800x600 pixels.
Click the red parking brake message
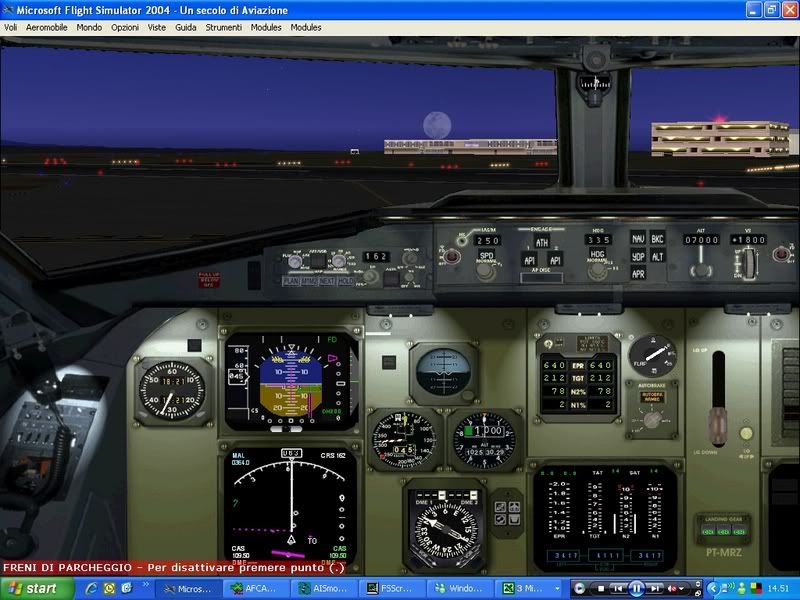click(173, 567)
